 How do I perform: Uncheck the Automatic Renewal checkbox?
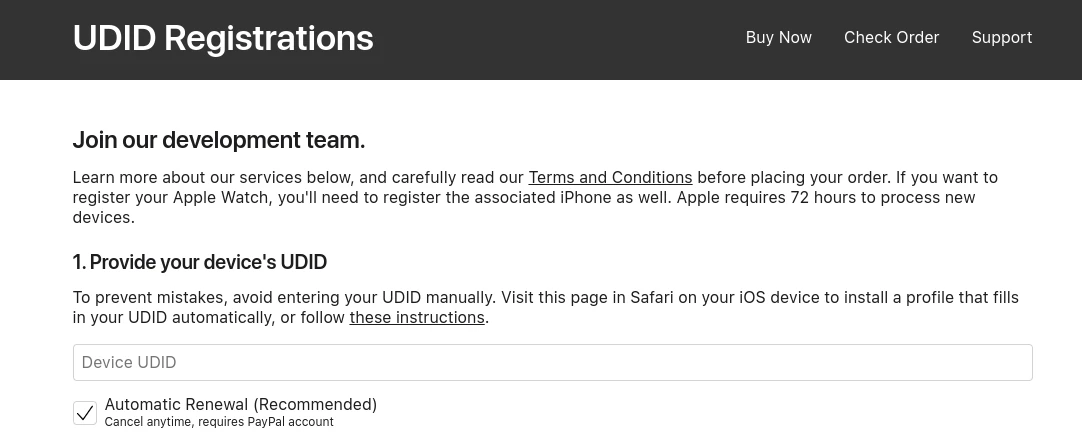[x=85, y=412]
